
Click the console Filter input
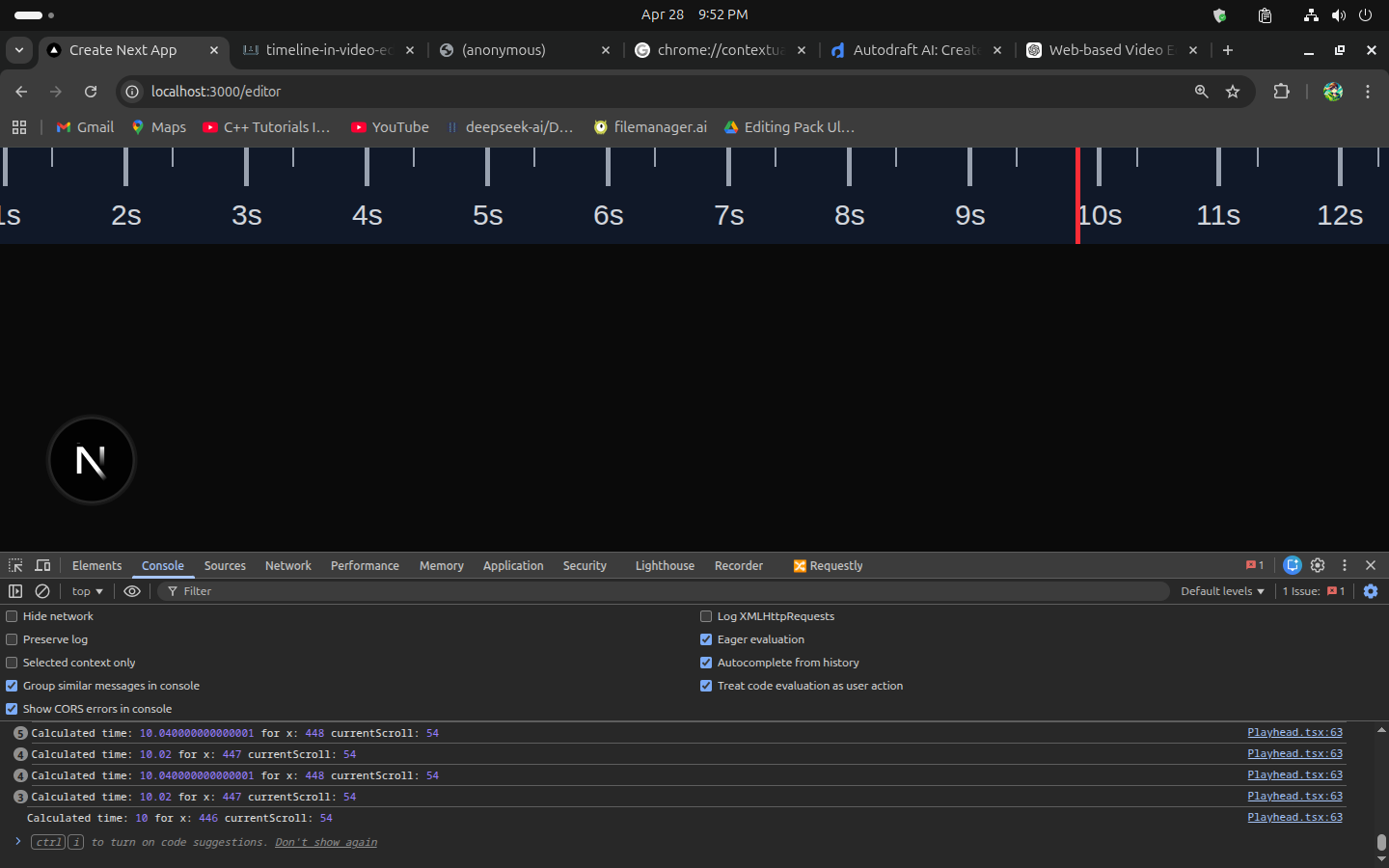point(666,591)
